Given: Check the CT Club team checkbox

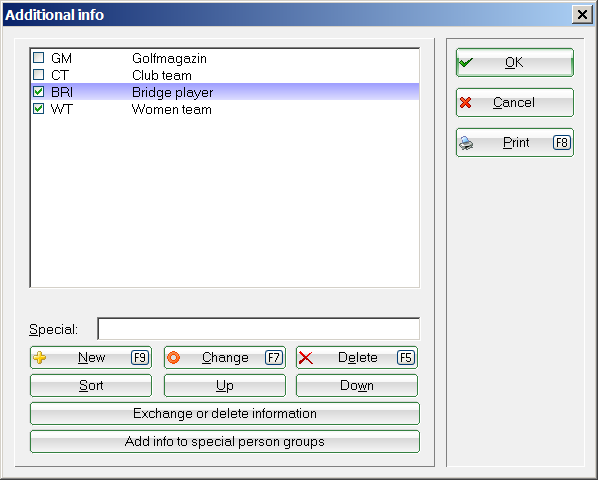Looking at the screenshot, I should (39, 75).
